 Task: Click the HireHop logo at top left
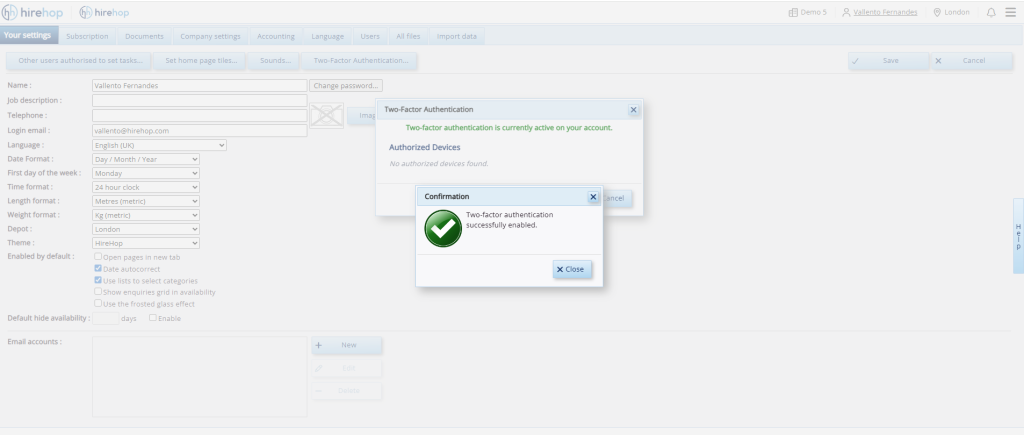(x=33, y=12)
